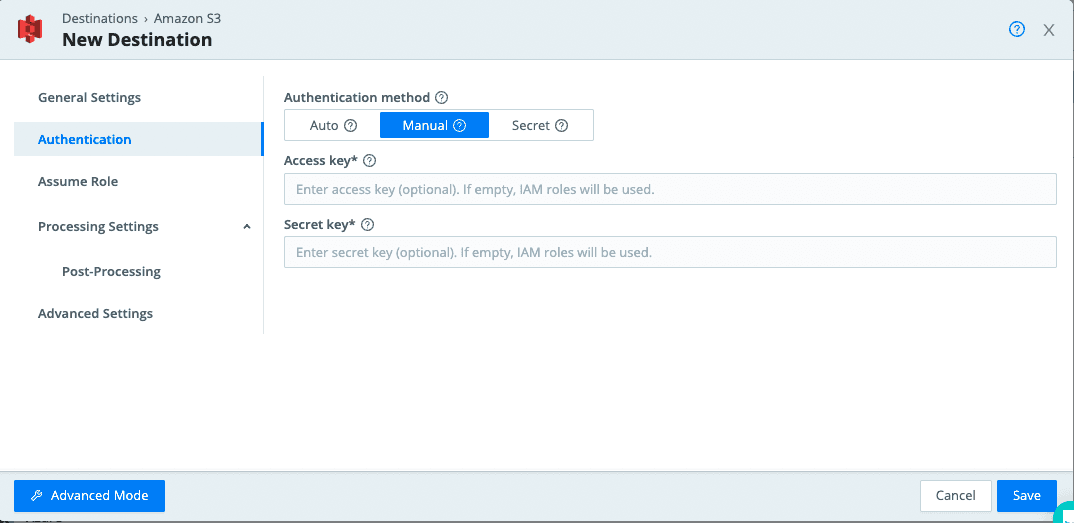Open Post-Processing sub-section
Viewport: 1074px width, 523px height.
click(111, 272)
